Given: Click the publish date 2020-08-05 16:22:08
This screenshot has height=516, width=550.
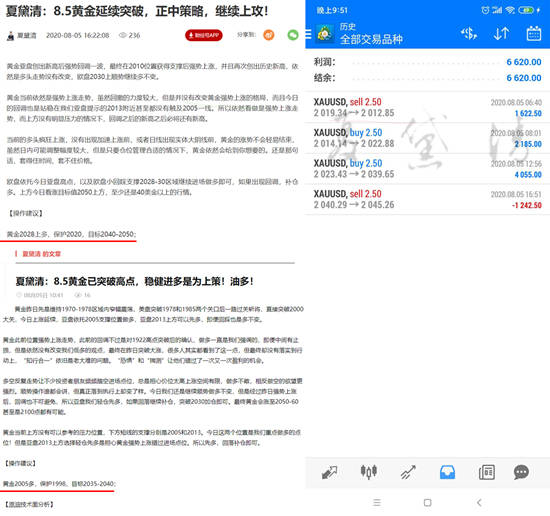Looking at the screenshot, I should (78, 35).
